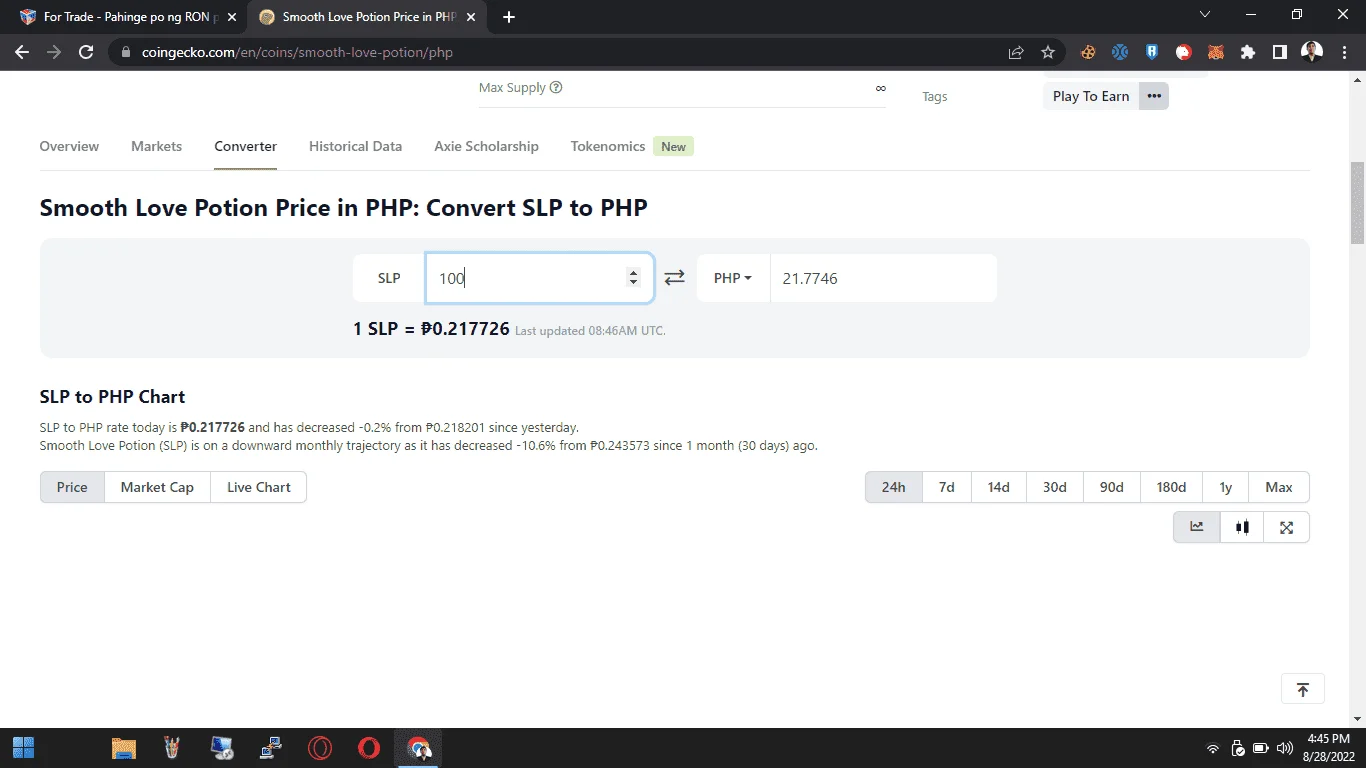The image size is (1366, 768).
Task: Click the address bar URL
Action: 298,52
